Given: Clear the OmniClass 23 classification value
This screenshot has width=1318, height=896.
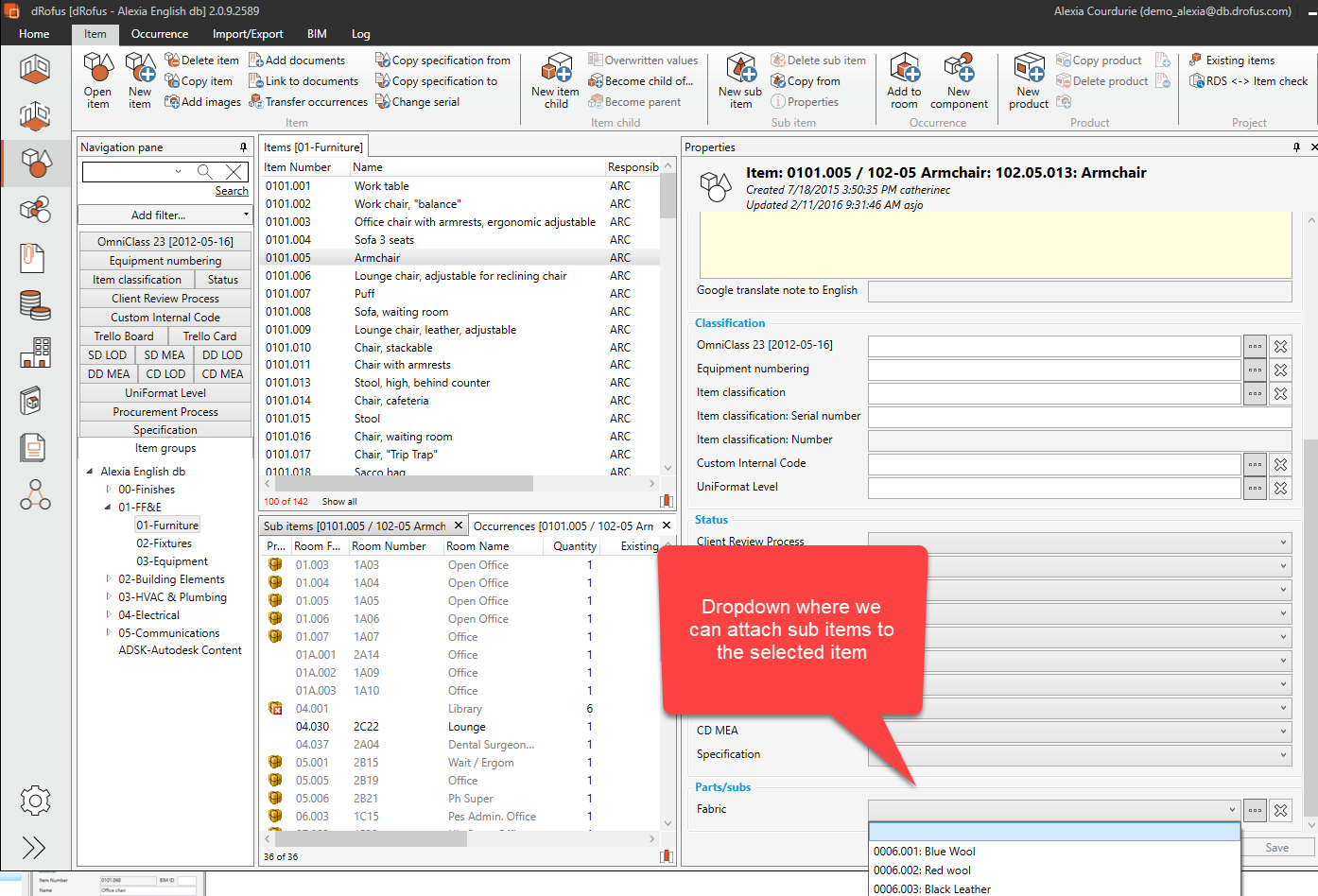Looking at the screenshot, I should point(1280,347).
